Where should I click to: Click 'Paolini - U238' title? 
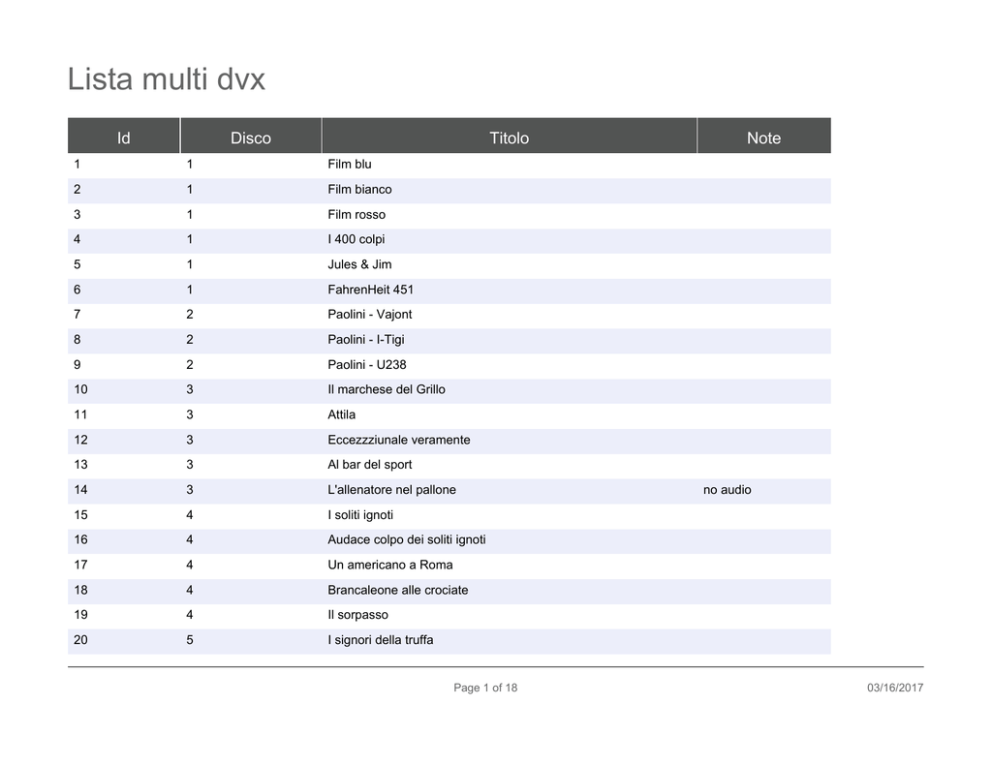(367, 365)
